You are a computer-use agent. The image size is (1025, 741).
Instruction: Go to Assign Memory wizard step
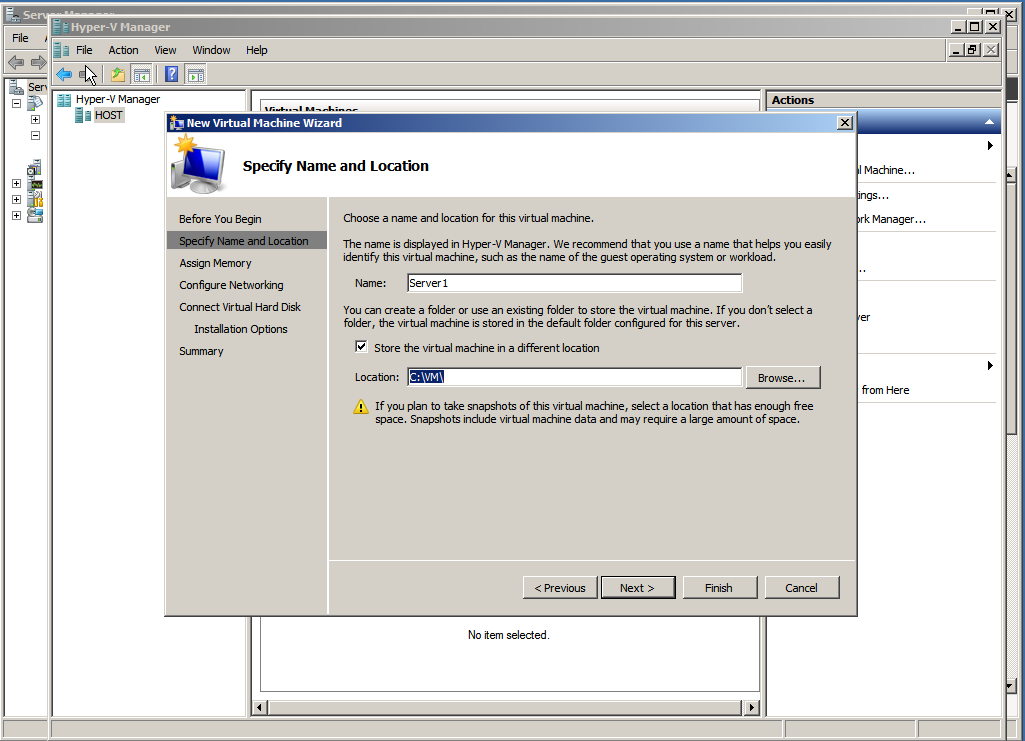coord(215,263)
